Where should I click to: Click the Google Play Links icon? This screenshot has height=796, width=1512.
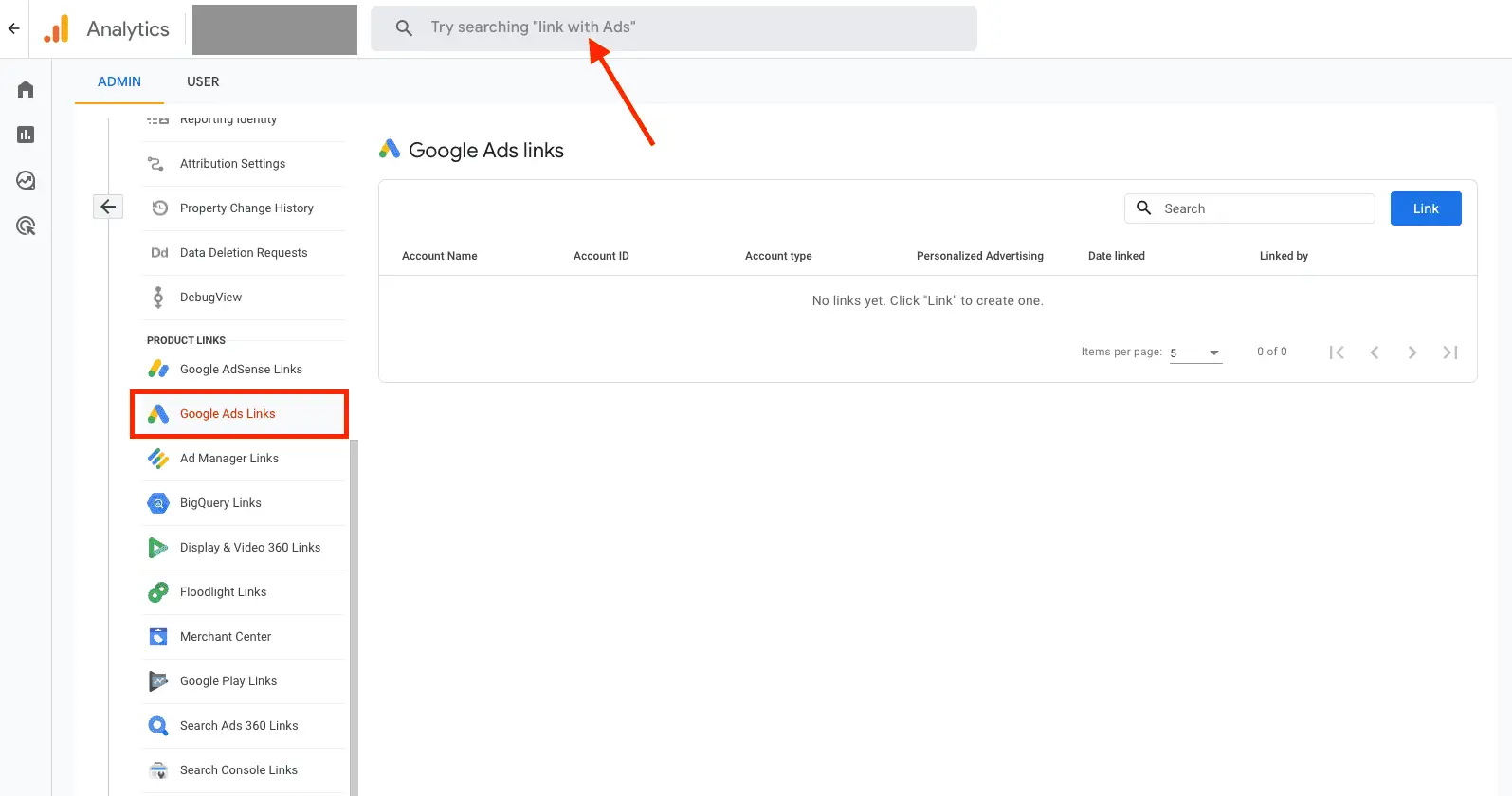(158, 681)
